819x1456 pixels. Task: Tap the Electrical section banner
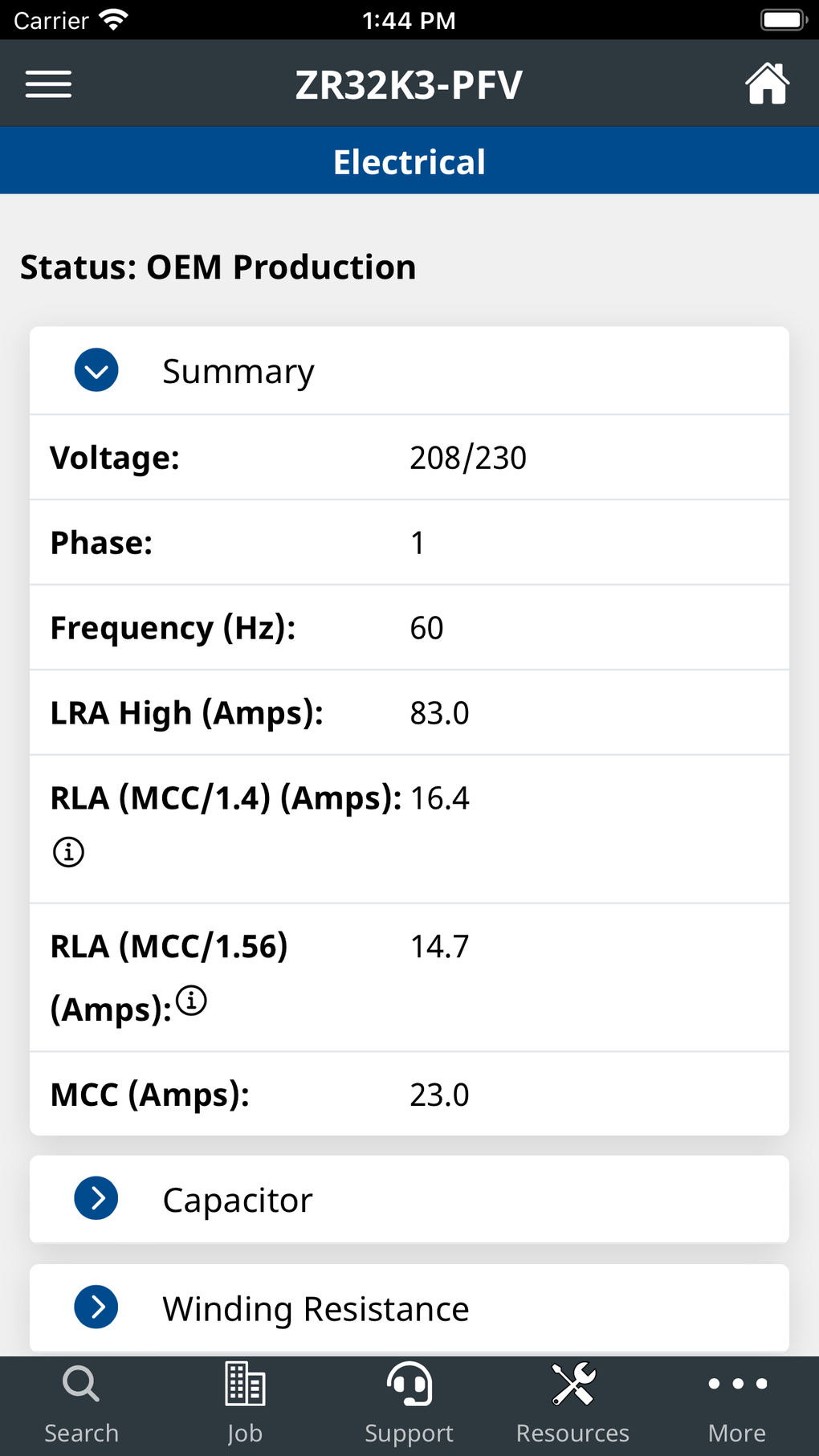(x=409, y=161)
